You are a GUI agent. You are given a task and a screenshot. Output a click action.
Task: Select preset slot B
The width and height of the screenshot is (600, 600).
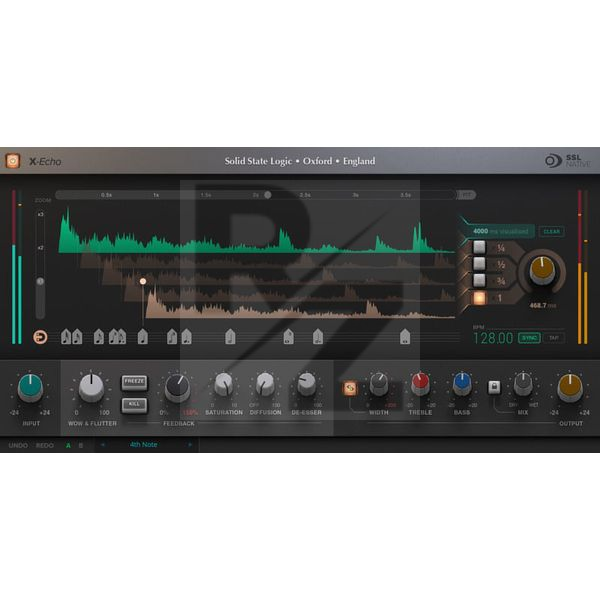click(x=80, y=445)
